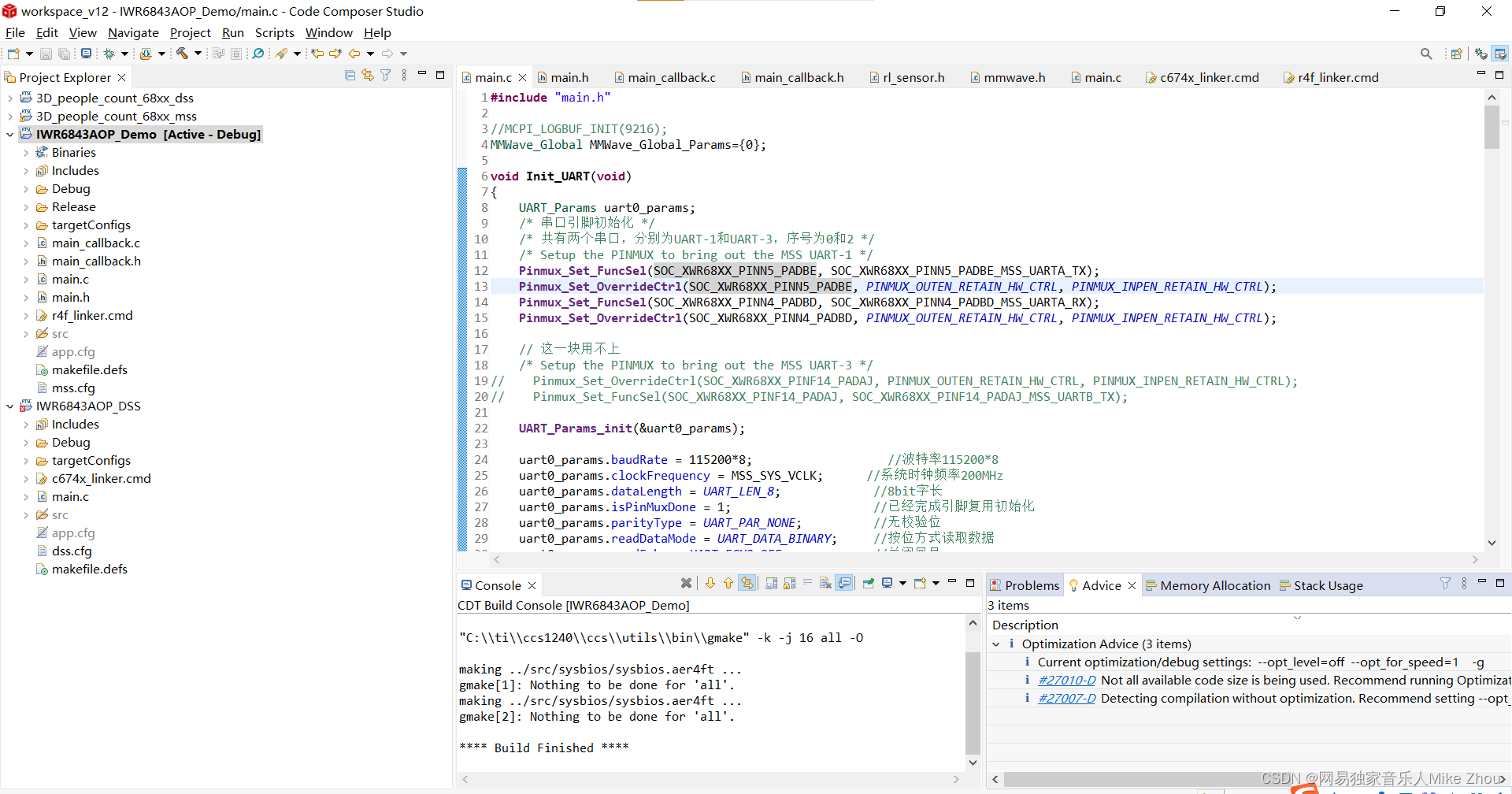Pin the Console view

tap(868, 584)
